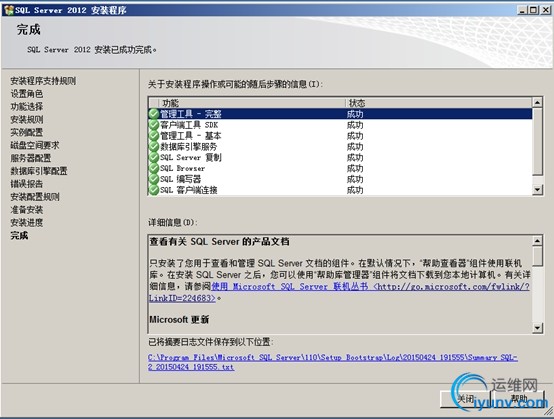554x419 pixels.
Task: Click the success icon beside 客户端工具 SDK
Action: (154, 125)
